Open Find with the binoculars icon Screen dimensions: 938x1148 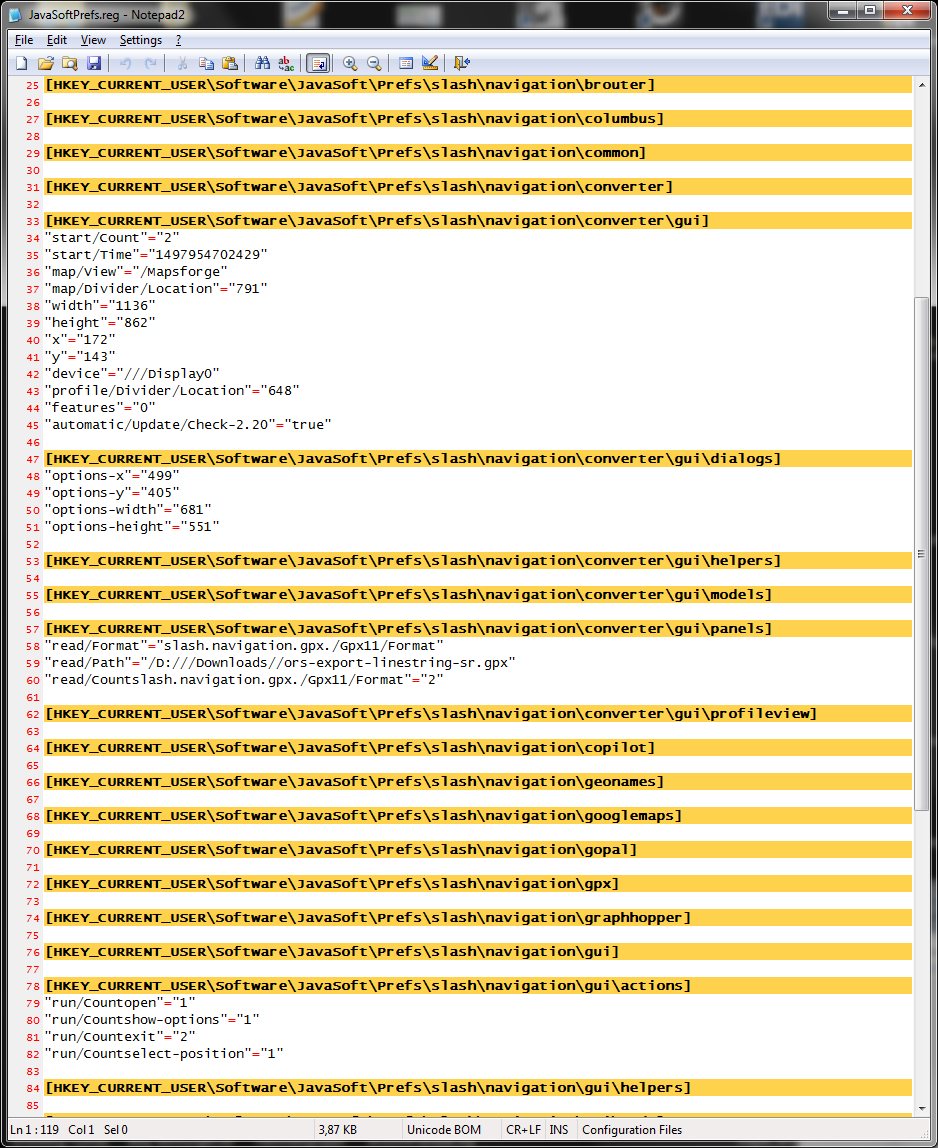pos(263,63)
